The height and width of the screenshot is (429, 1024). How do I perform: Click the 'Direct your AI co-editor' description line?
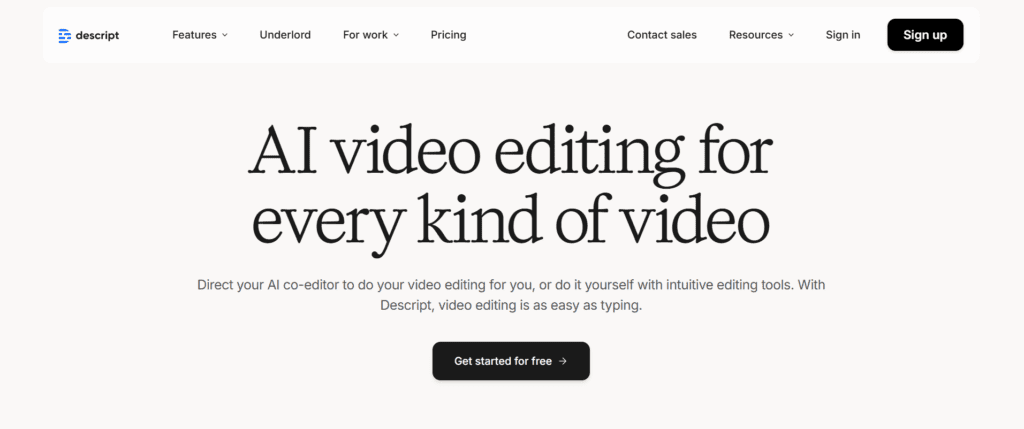point(510,285)
